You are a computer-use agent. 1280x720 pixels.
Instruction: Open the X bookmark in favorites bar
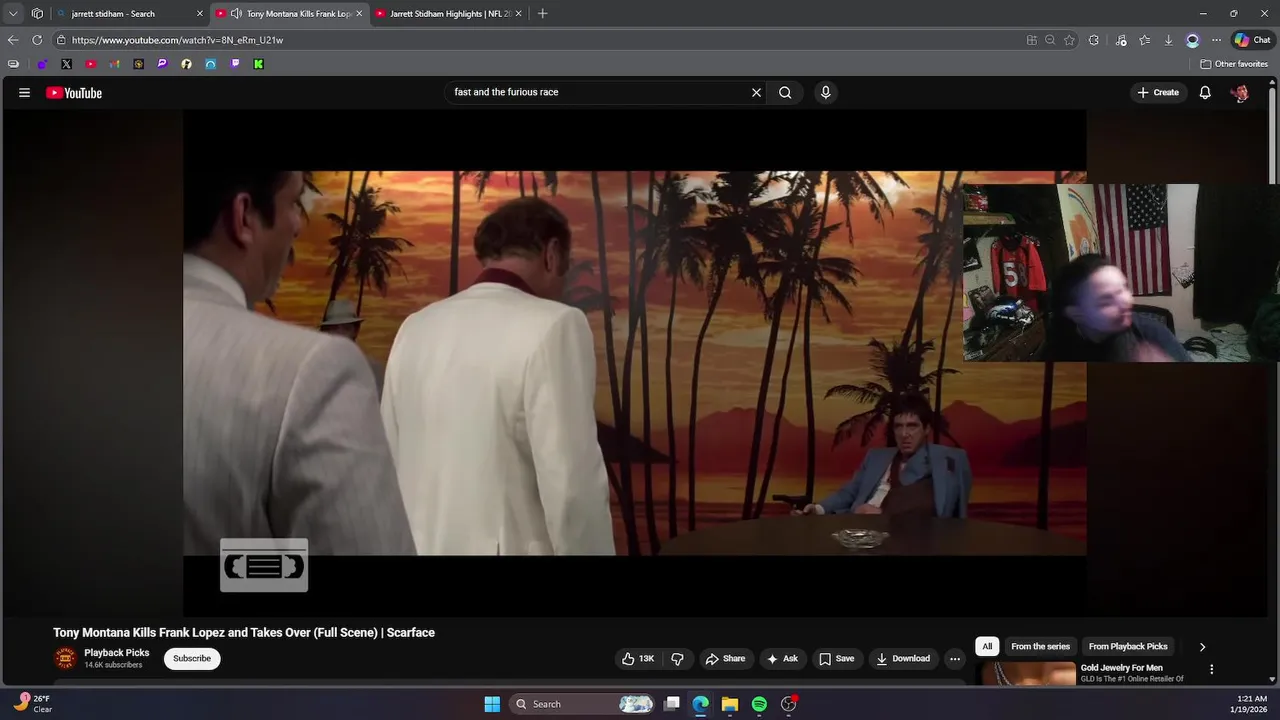pos(66,64)
